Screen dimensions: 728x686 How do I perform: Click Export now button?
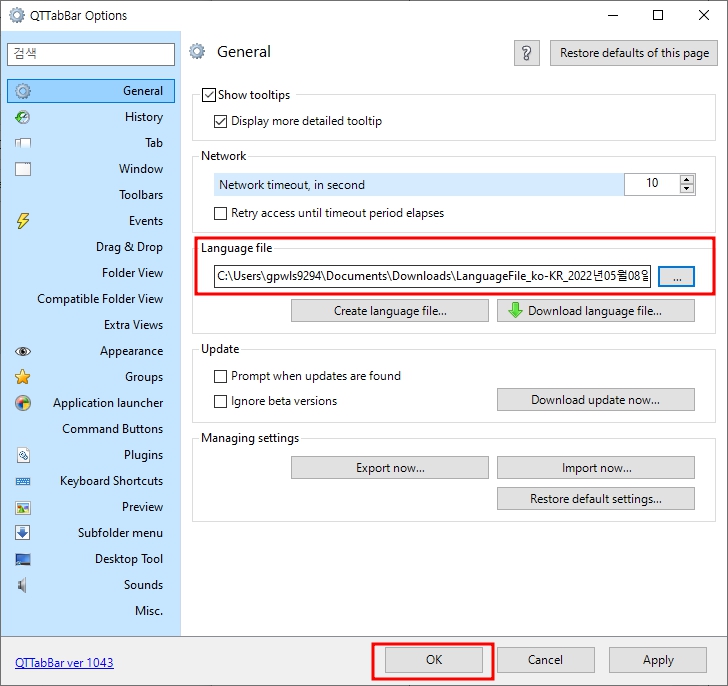pos(390,467)
